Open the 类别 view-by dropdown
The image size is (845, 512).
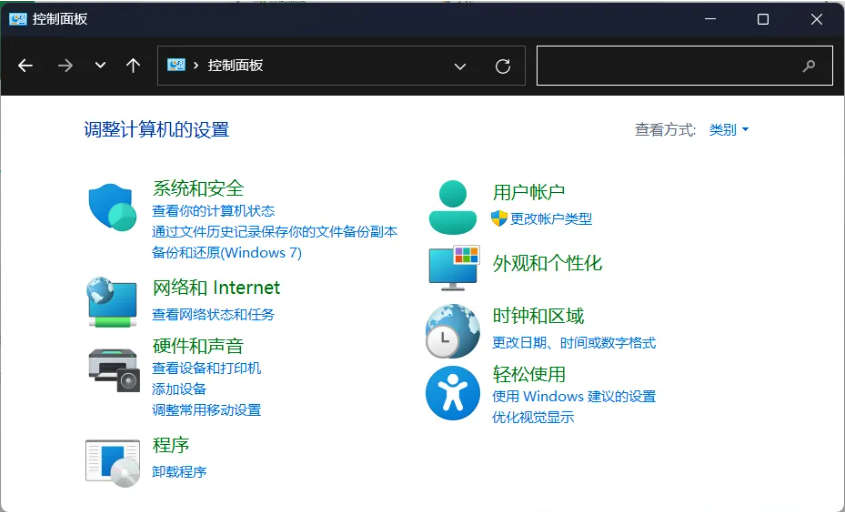click(x=729, y=129)
